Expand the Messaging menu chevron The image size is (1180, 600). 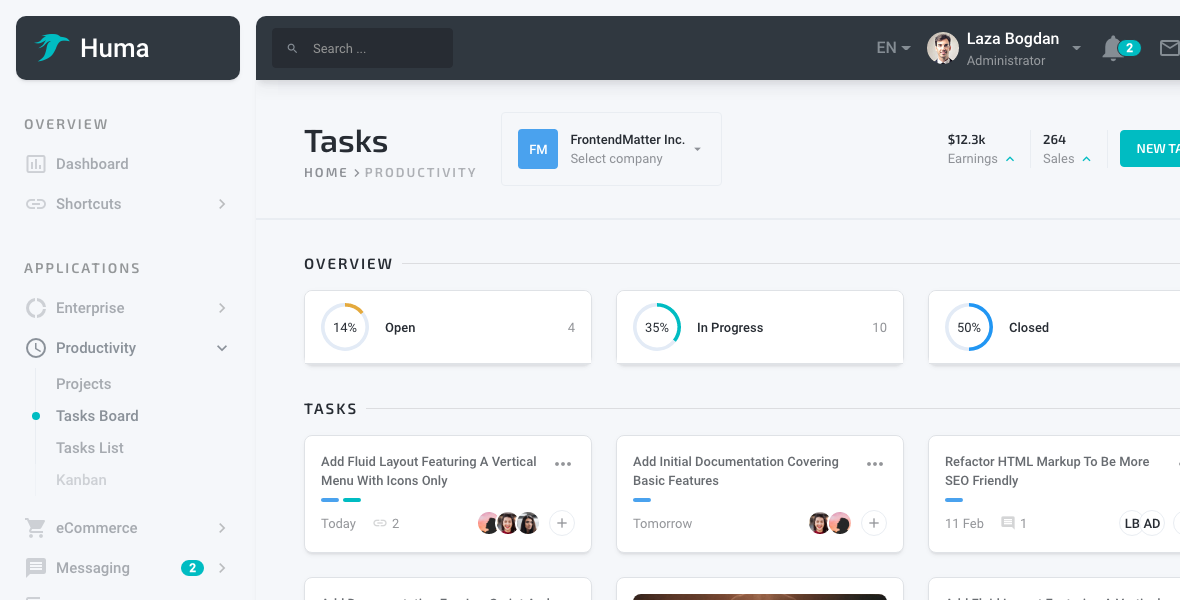(x=222, y=568)
